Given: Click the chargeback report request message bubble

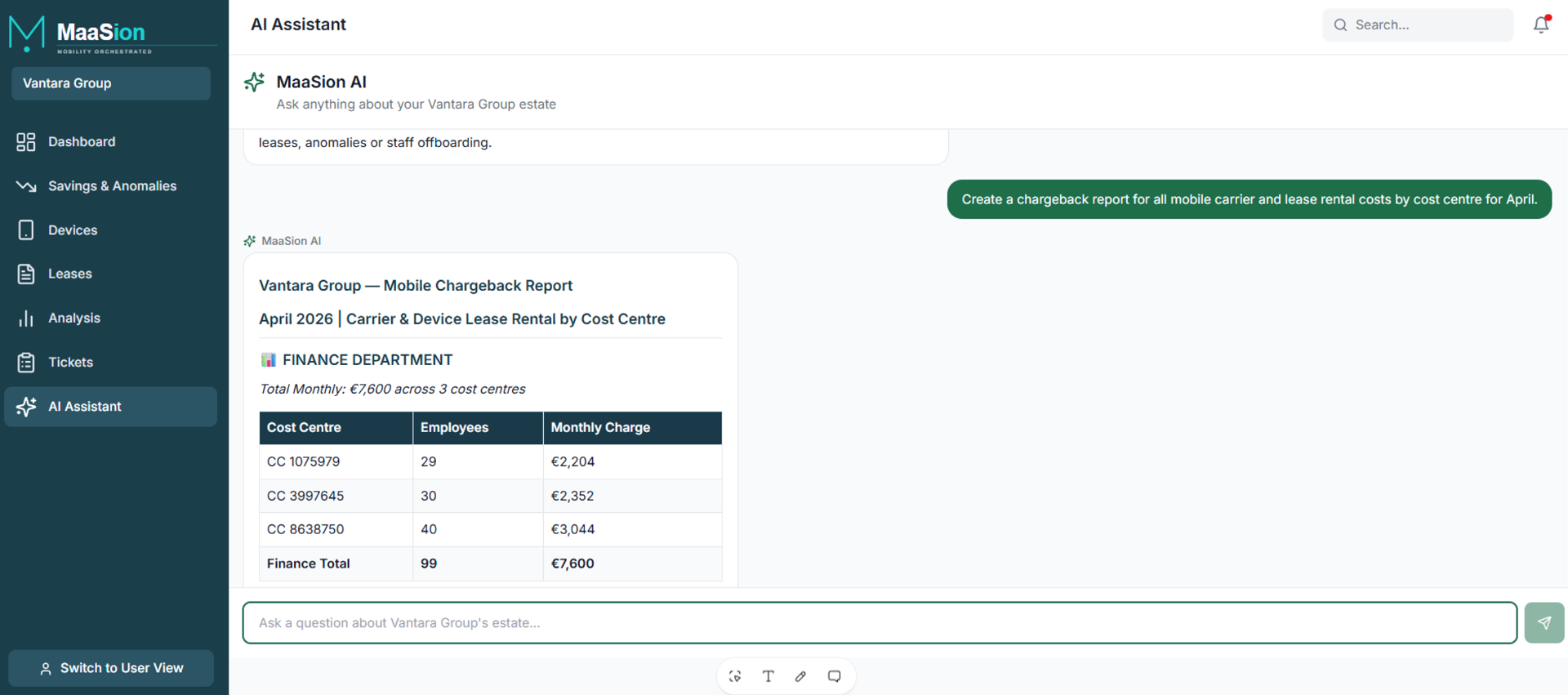Looking at the screenshot, I should 1249,199.
